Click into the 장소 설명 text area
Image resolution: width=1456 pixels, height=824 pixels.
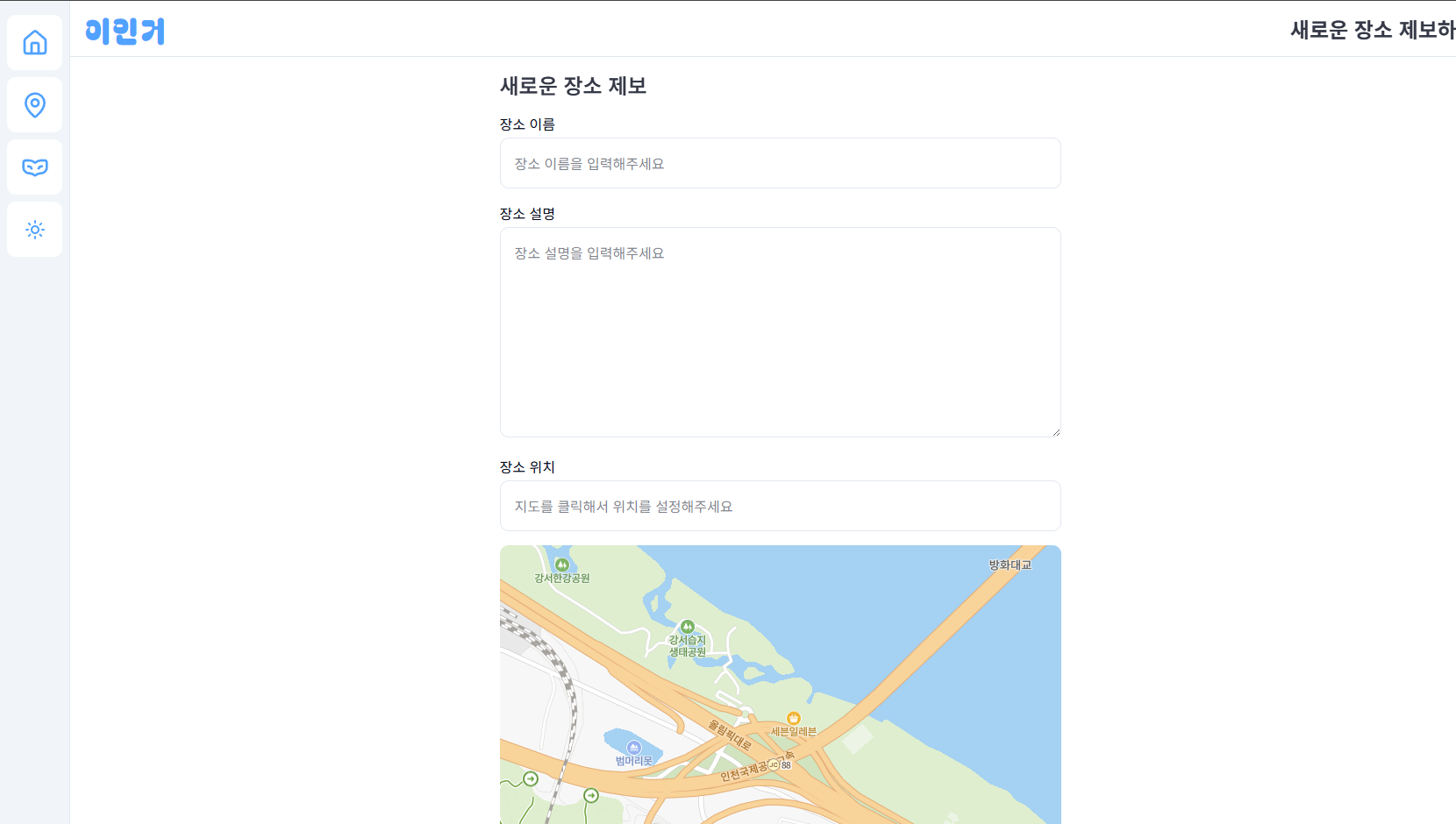(780, 331)
